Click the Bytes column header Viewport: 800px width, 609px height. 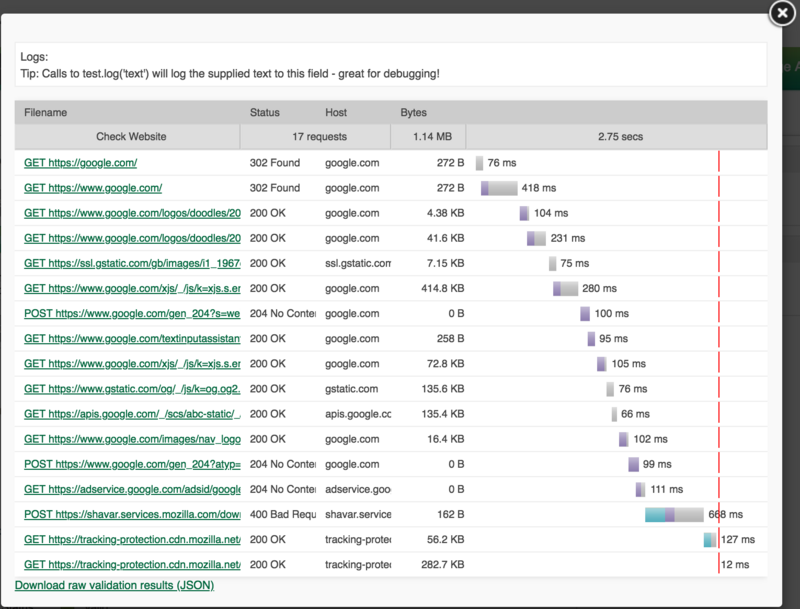413,113
